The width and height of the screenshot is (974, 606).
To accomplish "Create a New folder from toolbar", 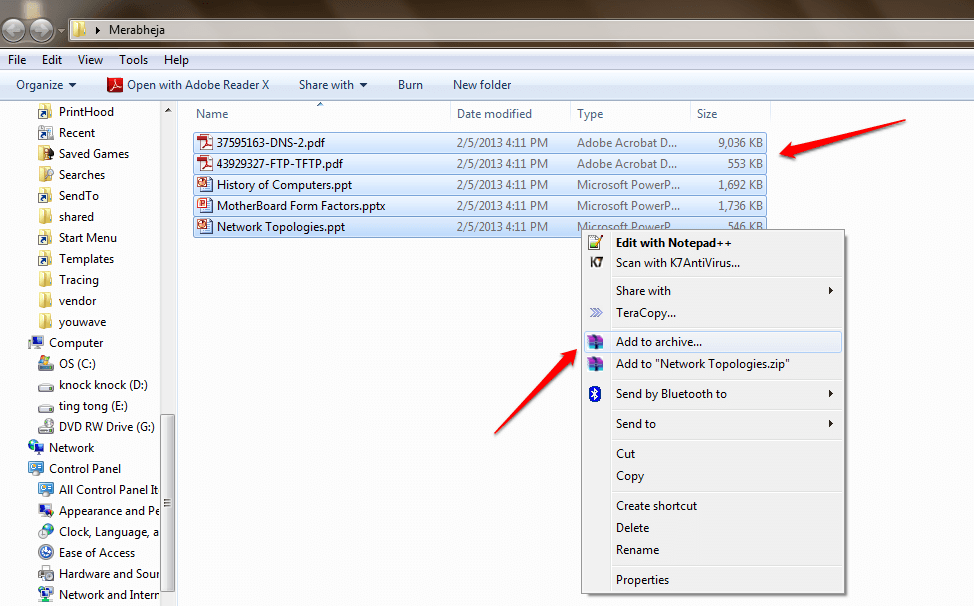I will [482, 85].
